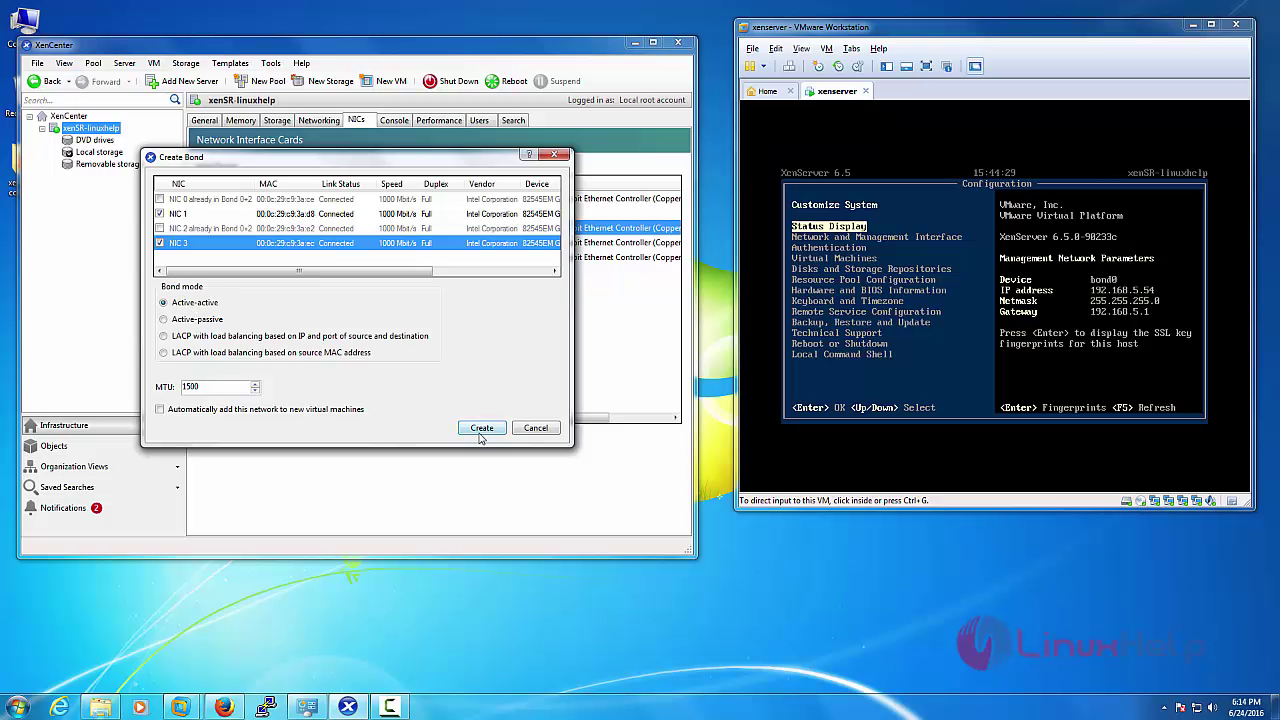This screenshot has width=1280, height=720.
Task: Click the MTU input field
Action: [x=215, y=387]
